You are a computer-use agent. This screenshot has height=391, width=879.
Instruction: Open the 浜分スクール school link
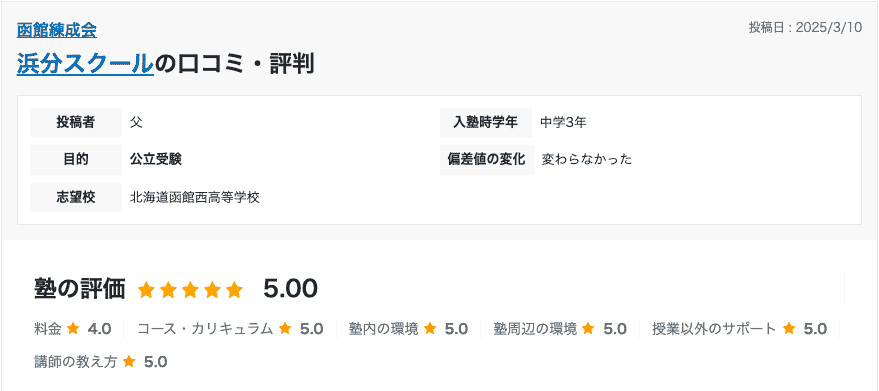coord(85,64)
